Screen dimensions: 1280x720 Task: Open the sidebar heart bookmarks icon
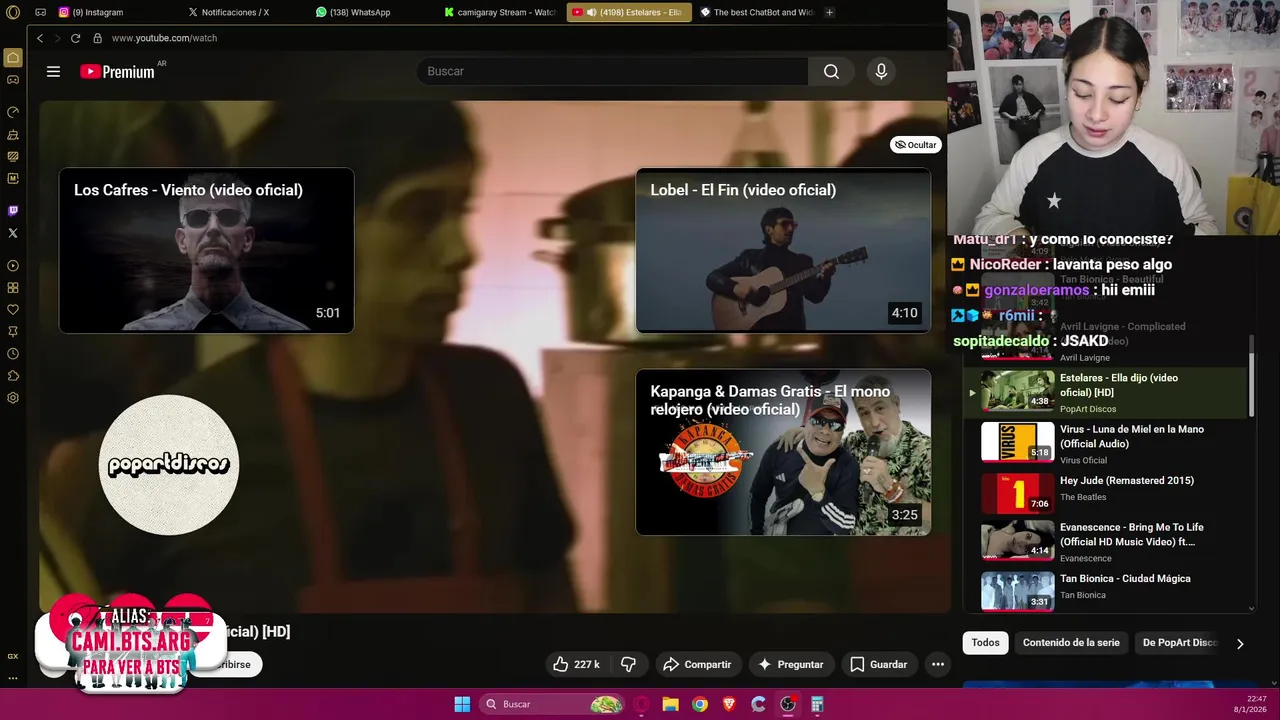(13, 310)
